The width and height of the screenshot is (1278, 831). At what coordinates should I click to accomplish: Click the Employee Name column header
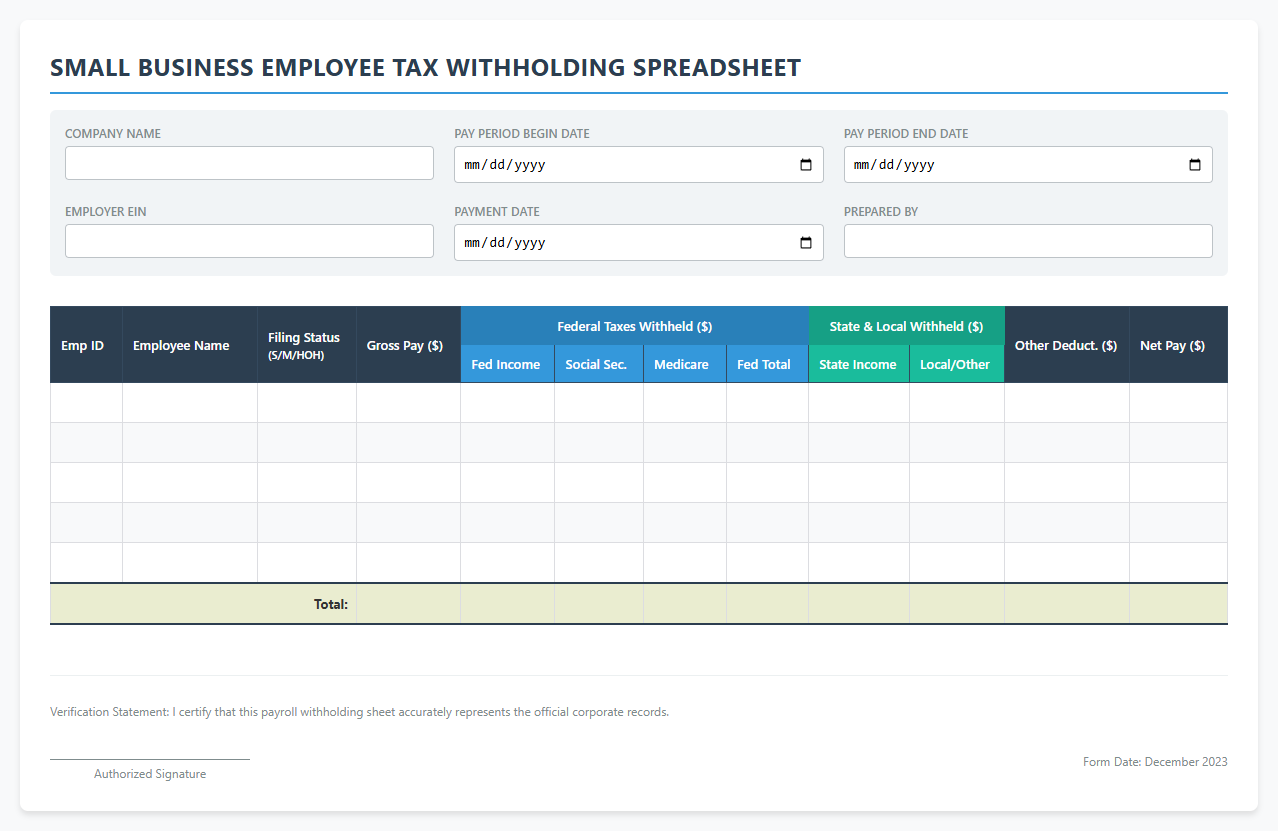190,345
